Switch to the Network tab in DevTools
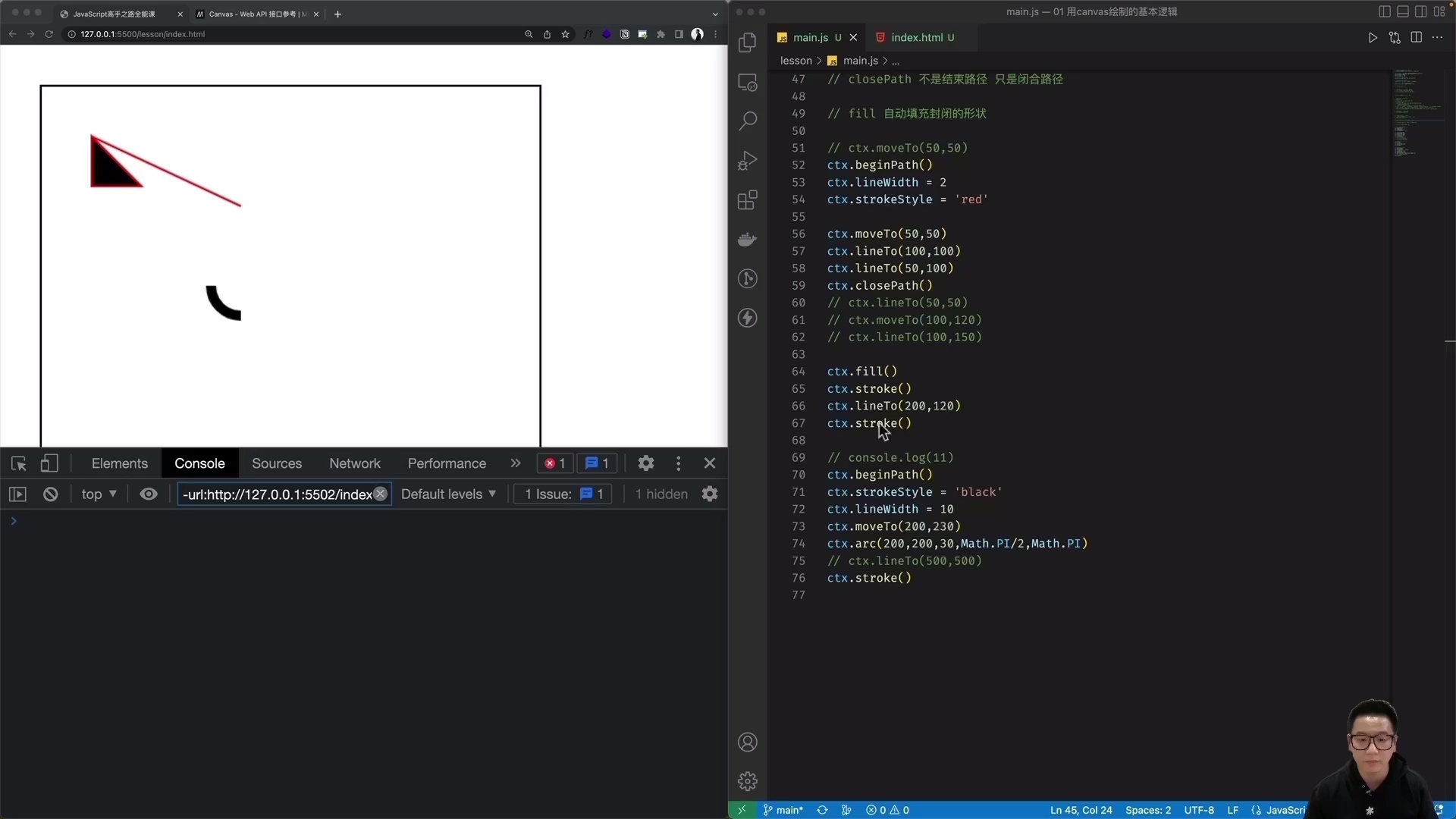 pos(354,463)
